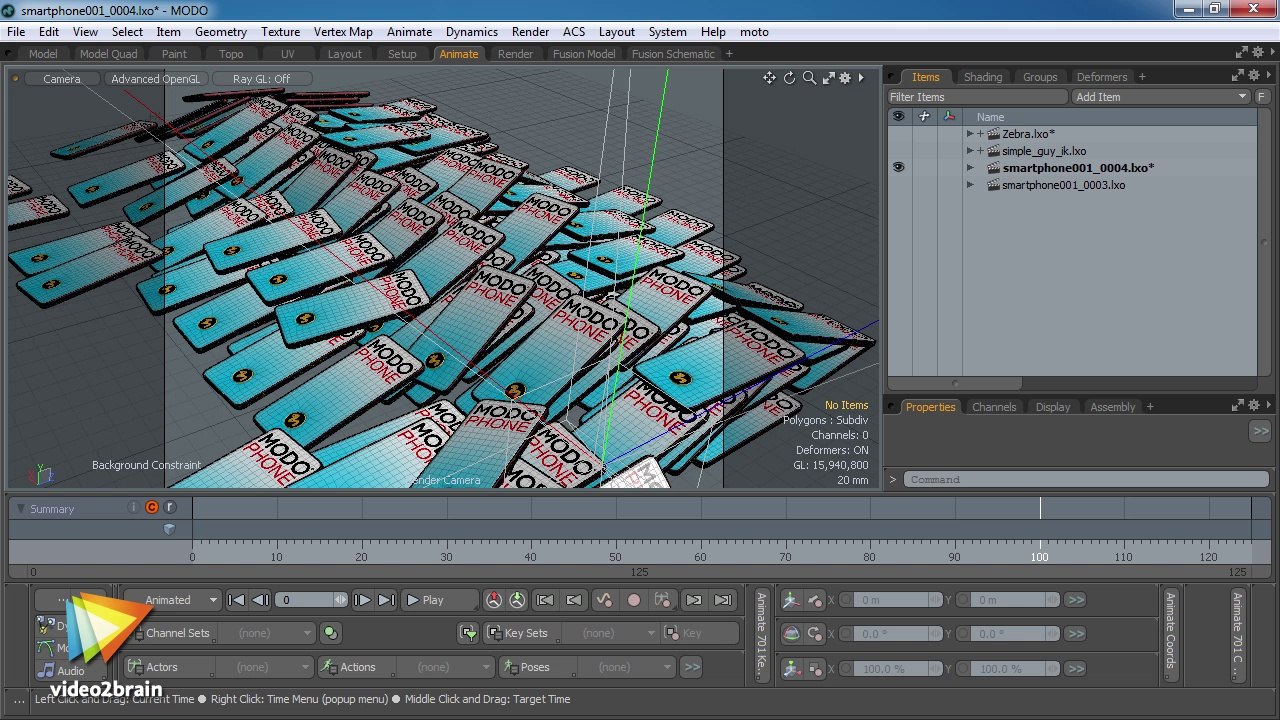Click the green-arrow icon left of Key Sets
This screenshot has height=720, width=1280.
pyautogui.click(x=468, y=633)
